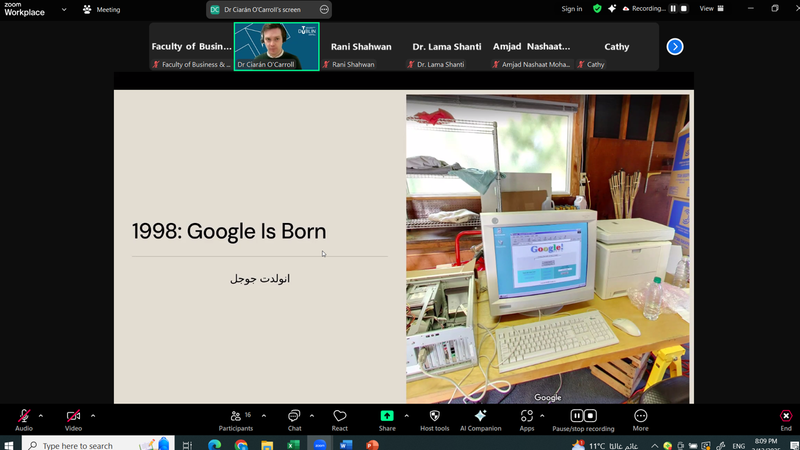Expand video options arrow
The height and width of the screenshot is (450, 800).
[93, 416]
